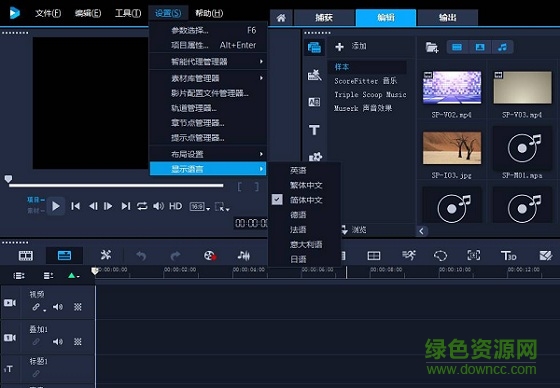Open the Media library panel icon

point(314,47)
